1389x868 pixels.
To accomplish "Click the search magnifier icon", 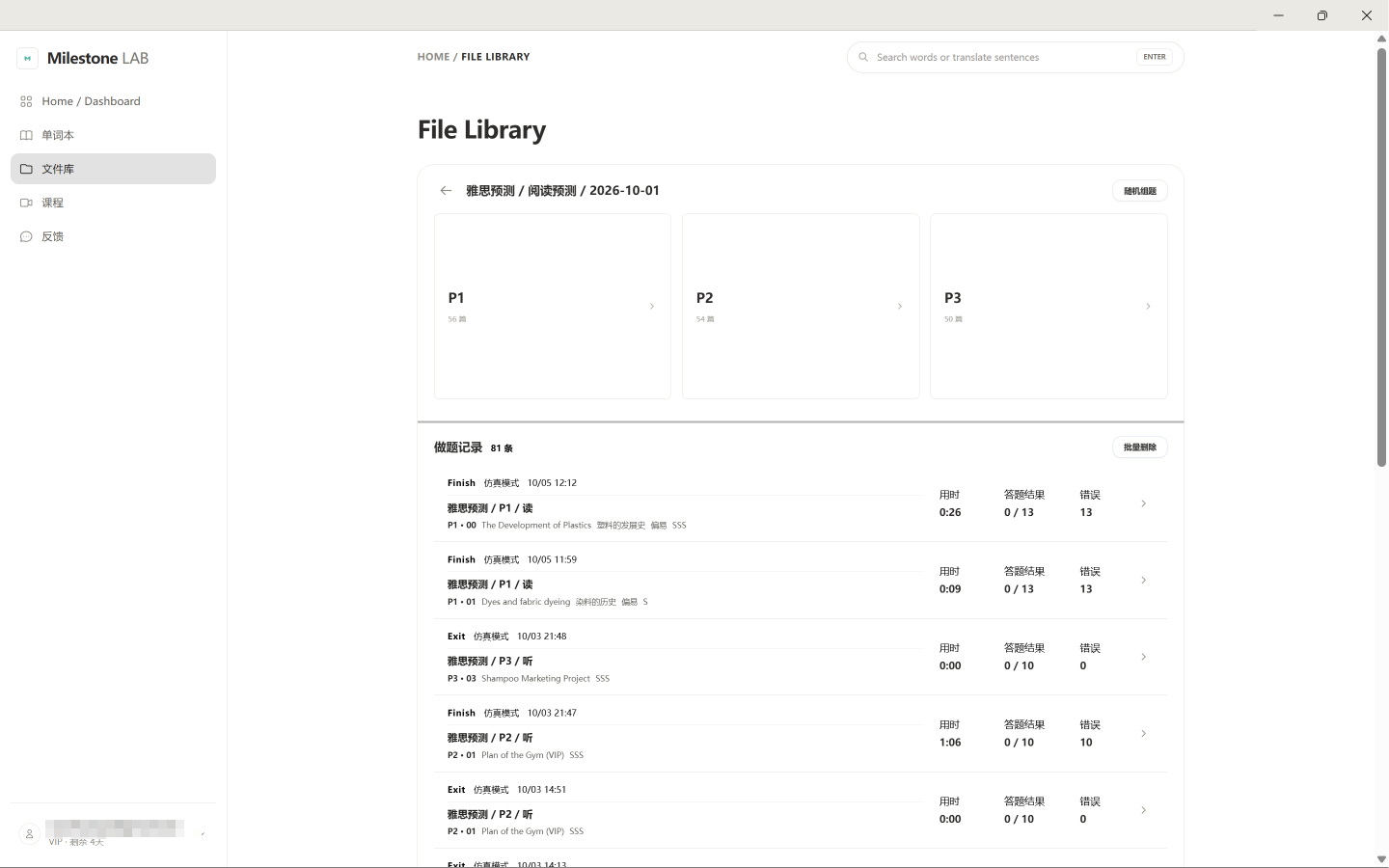I will point(863,57).
